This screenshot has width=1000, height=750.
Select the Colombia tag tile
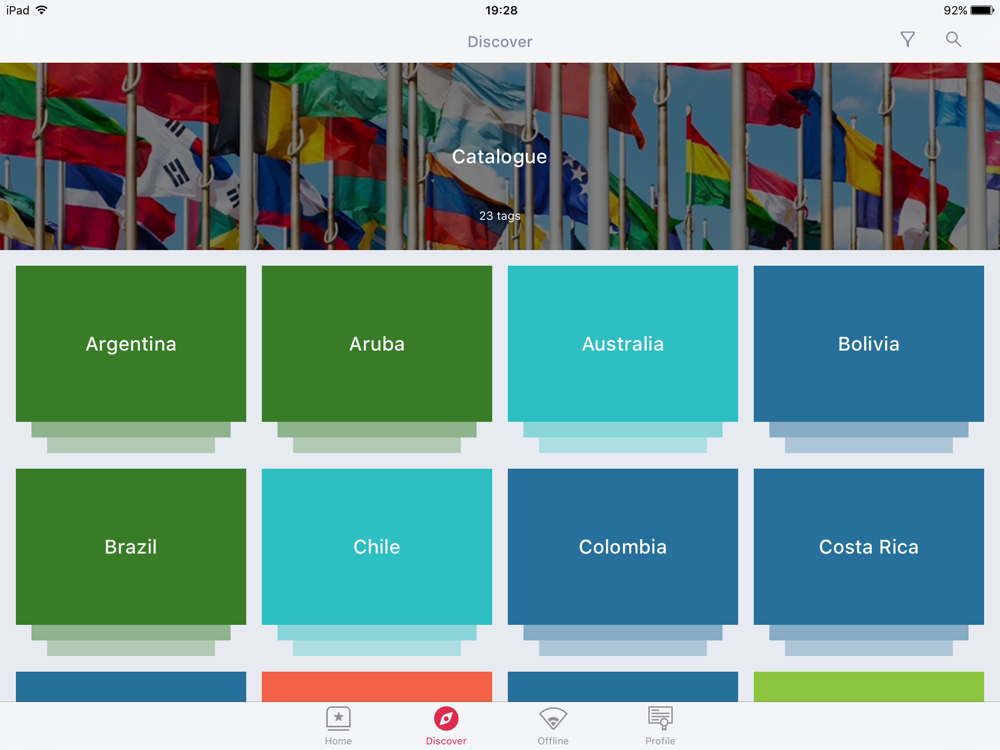point(623,547)
